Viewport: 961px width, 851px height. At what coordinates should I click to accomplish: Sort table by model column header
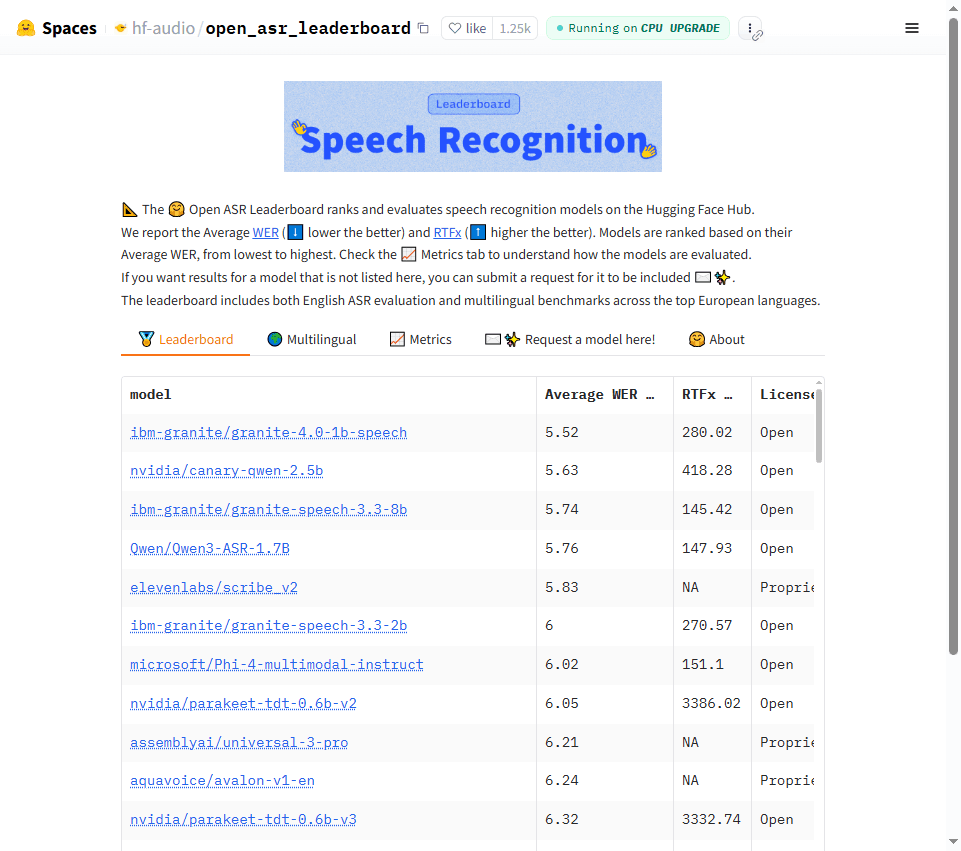point(151,395)
